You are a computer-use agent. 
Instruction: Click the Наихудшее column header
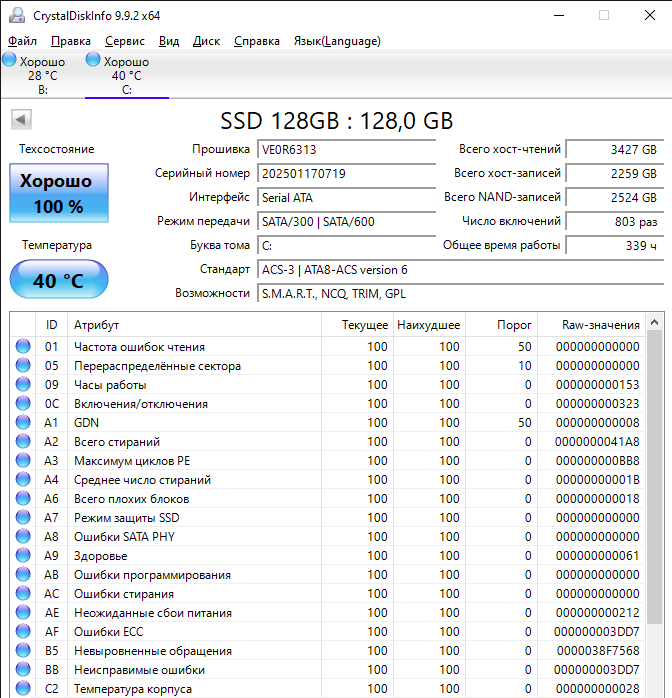click(429, 325)
